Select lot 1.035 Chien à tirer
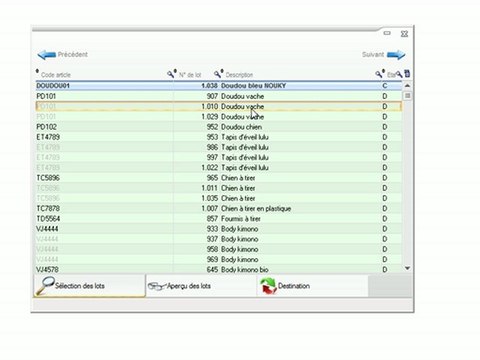 click(x=219, y=198)
